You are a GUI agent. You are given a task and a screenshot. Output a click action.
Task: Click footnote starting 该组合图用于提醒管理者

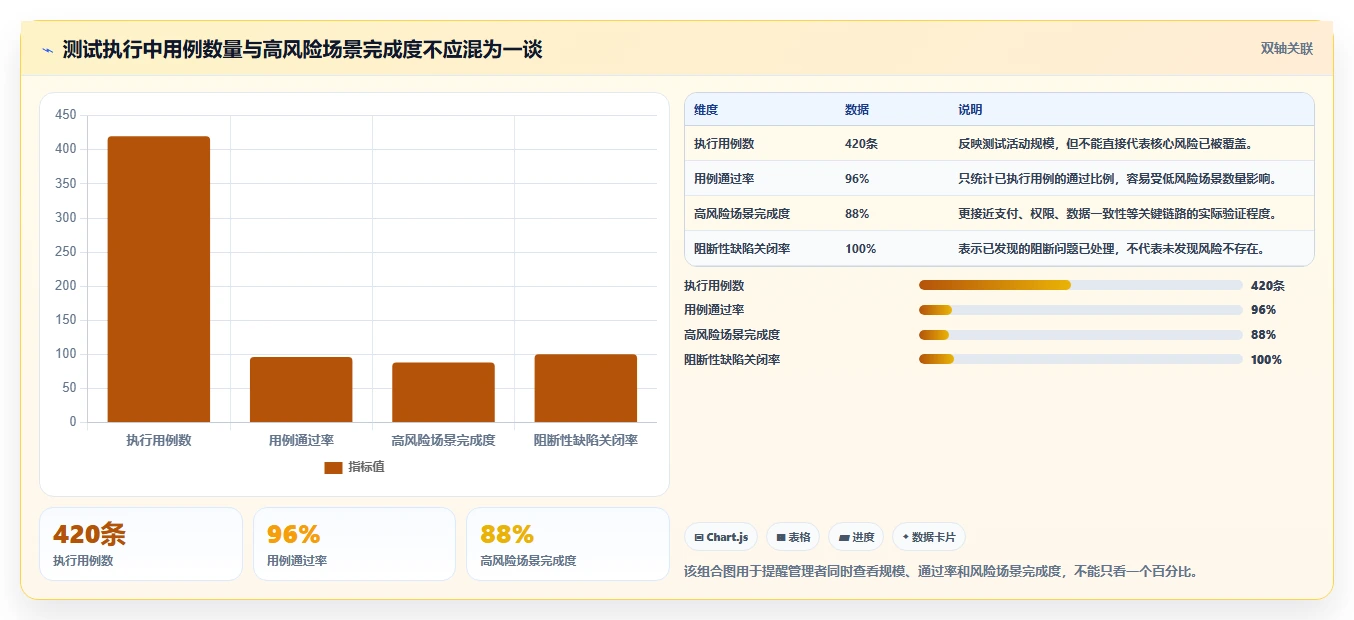941,572
